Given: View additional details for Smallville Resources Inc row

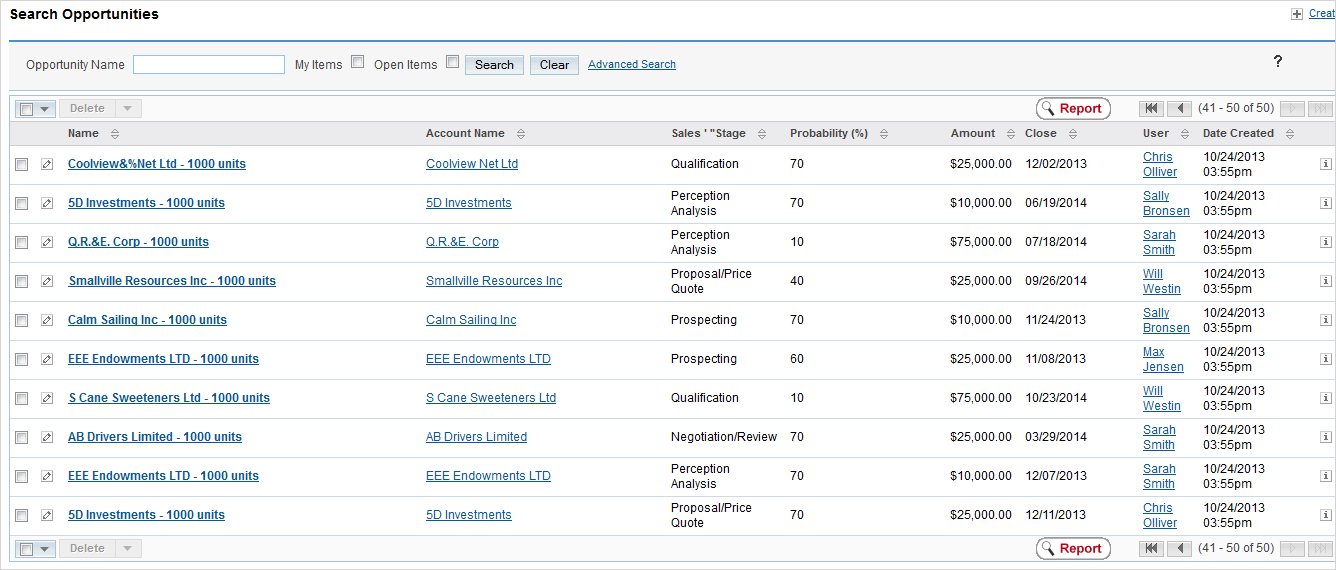Looking at the screenshot, I should (1326, 281).
